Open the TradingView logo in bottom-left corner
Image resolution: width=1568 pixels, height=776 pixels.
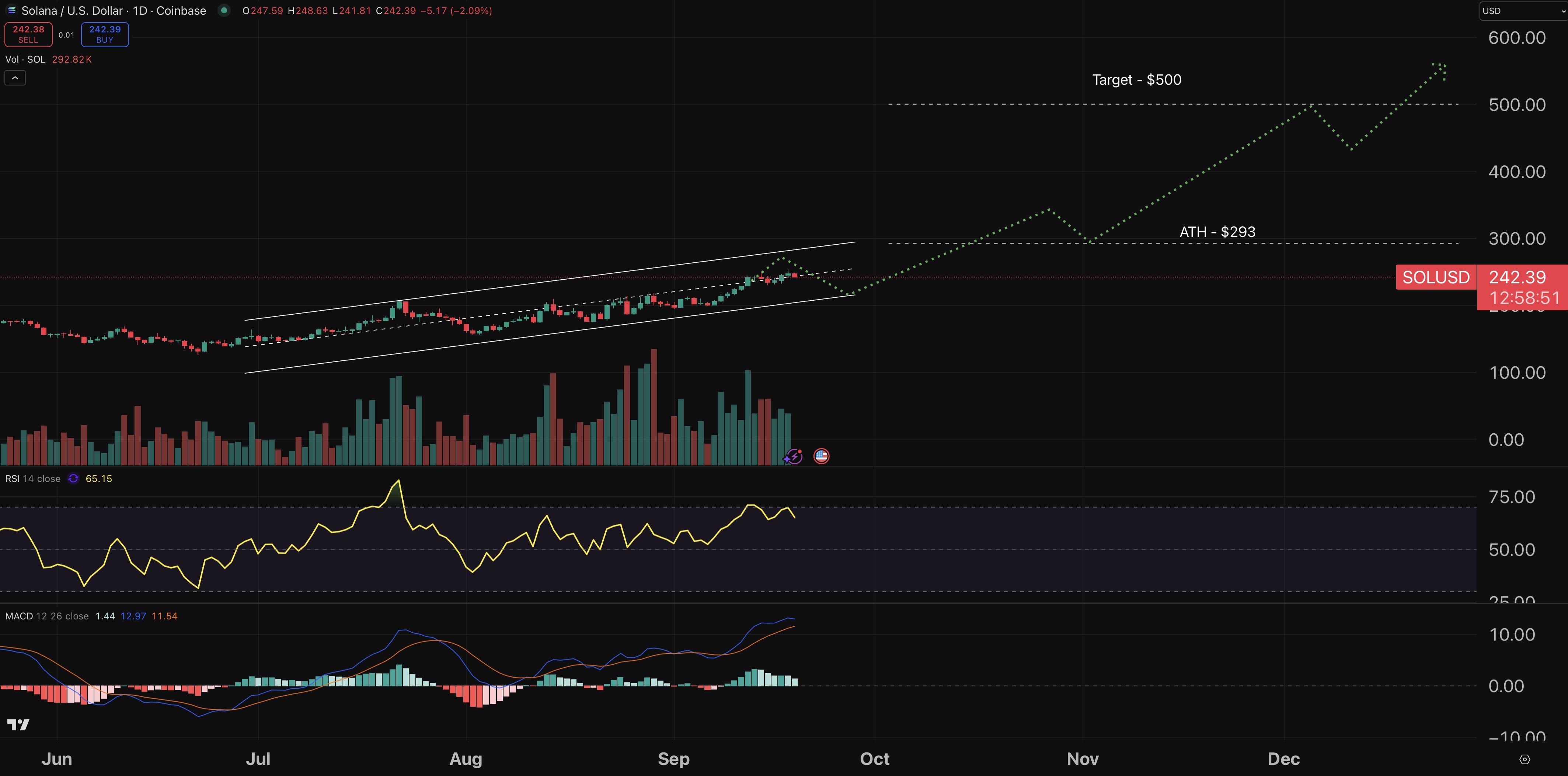18,724
